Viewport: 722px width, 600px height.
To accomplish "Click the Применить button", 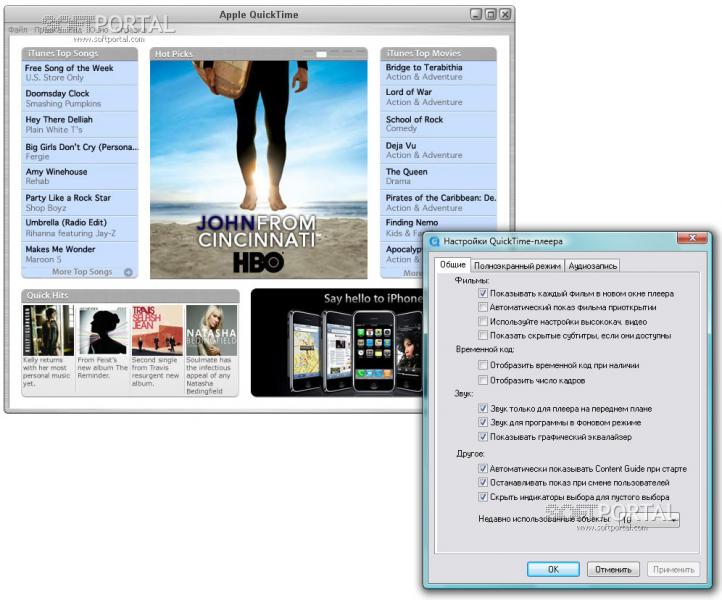I will 674,569.
